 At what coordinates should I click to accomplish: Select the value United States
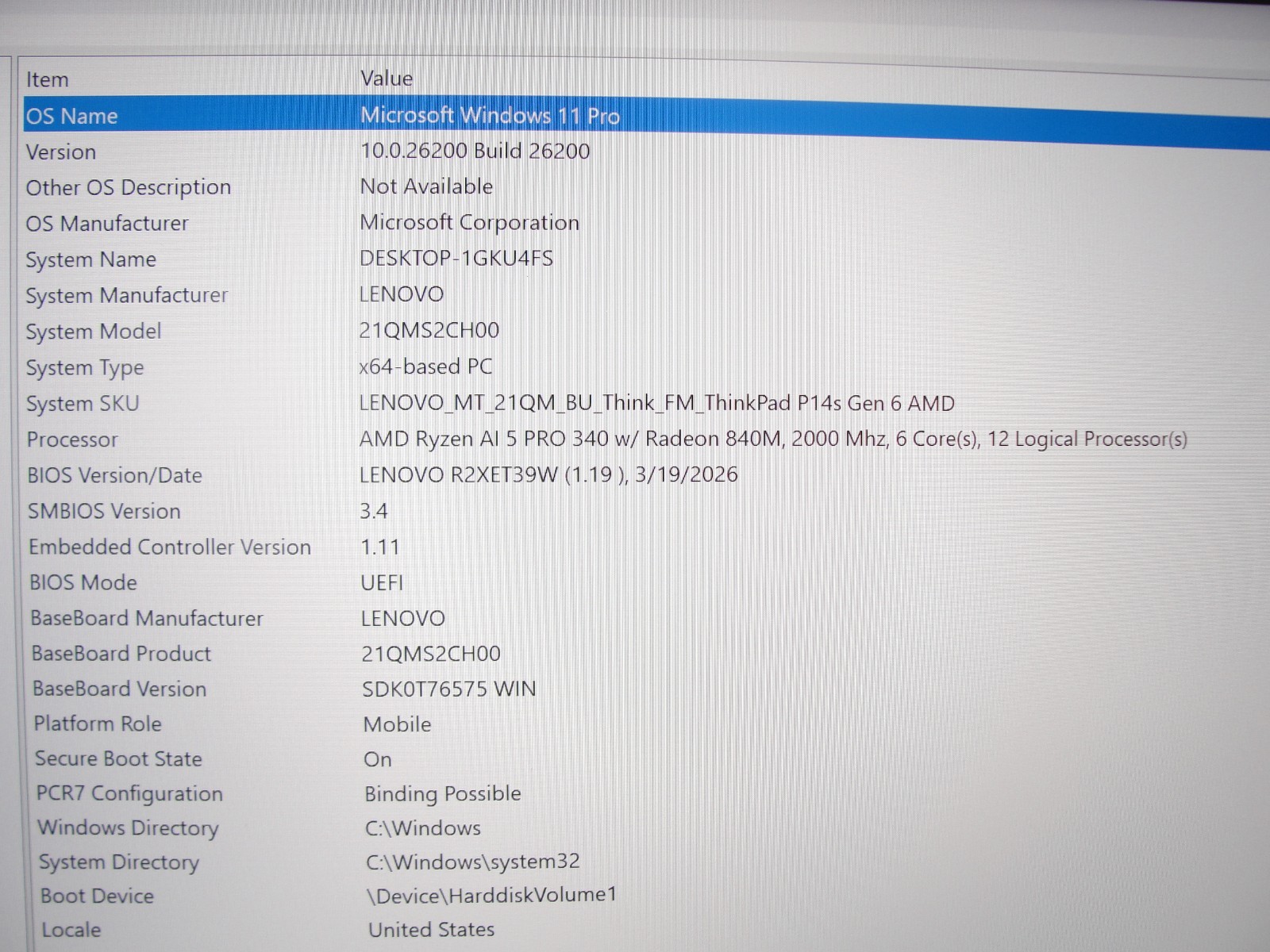432,929
